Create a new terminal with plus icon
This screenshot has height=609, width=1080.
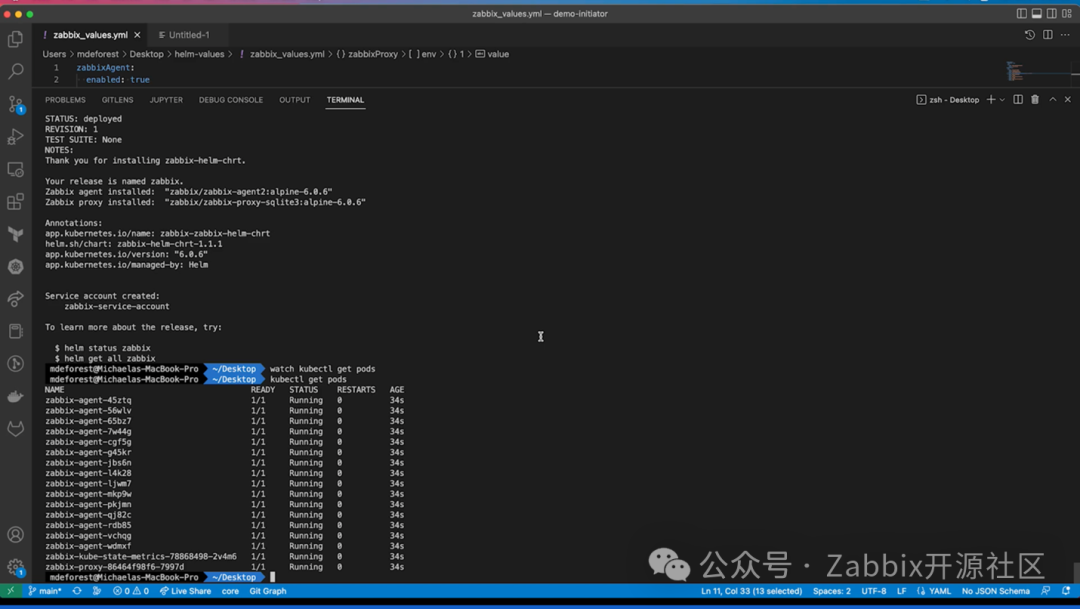click(990, 100)
